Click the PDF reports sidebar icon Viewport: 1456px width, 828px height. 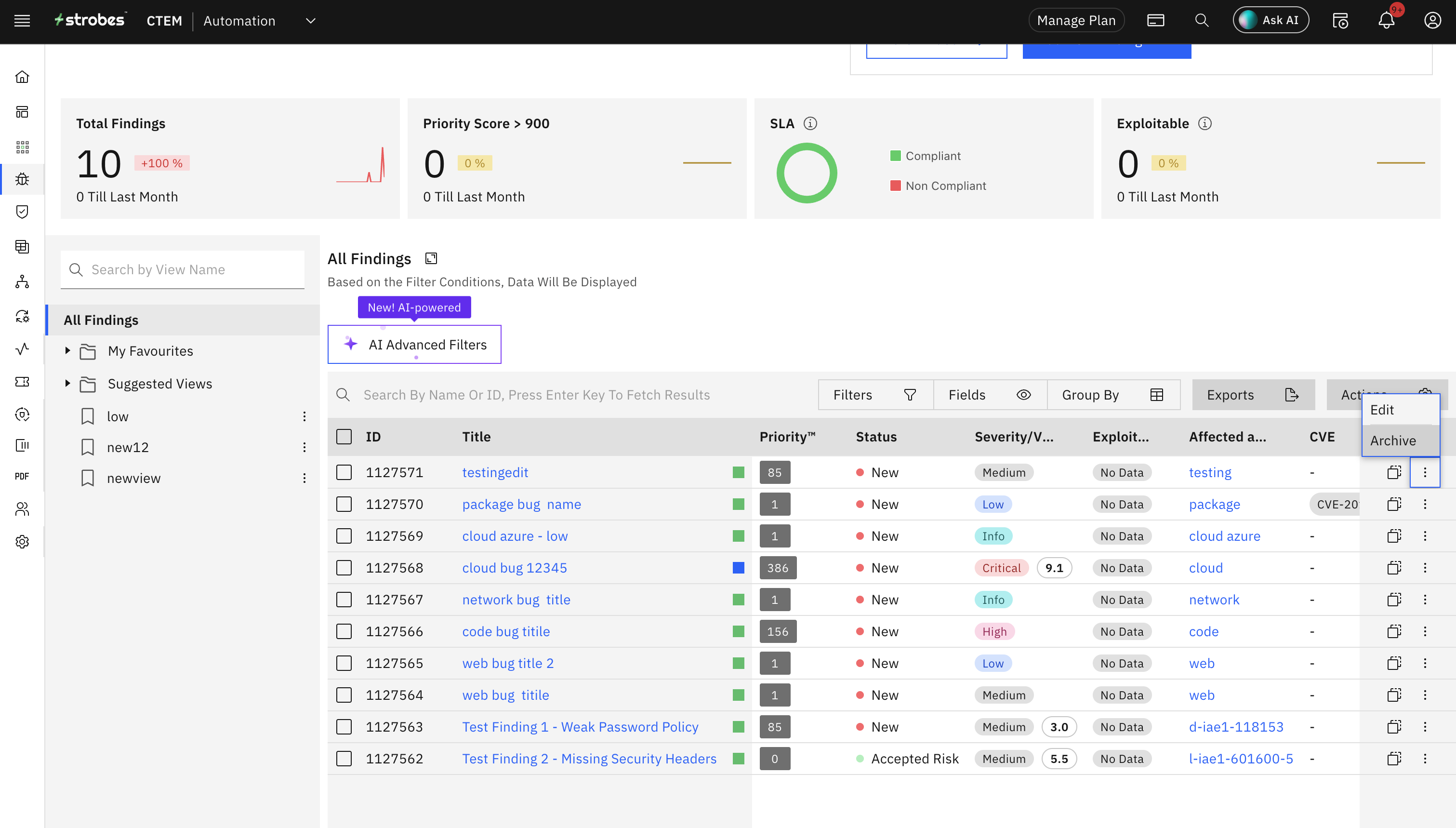(22, 476)
